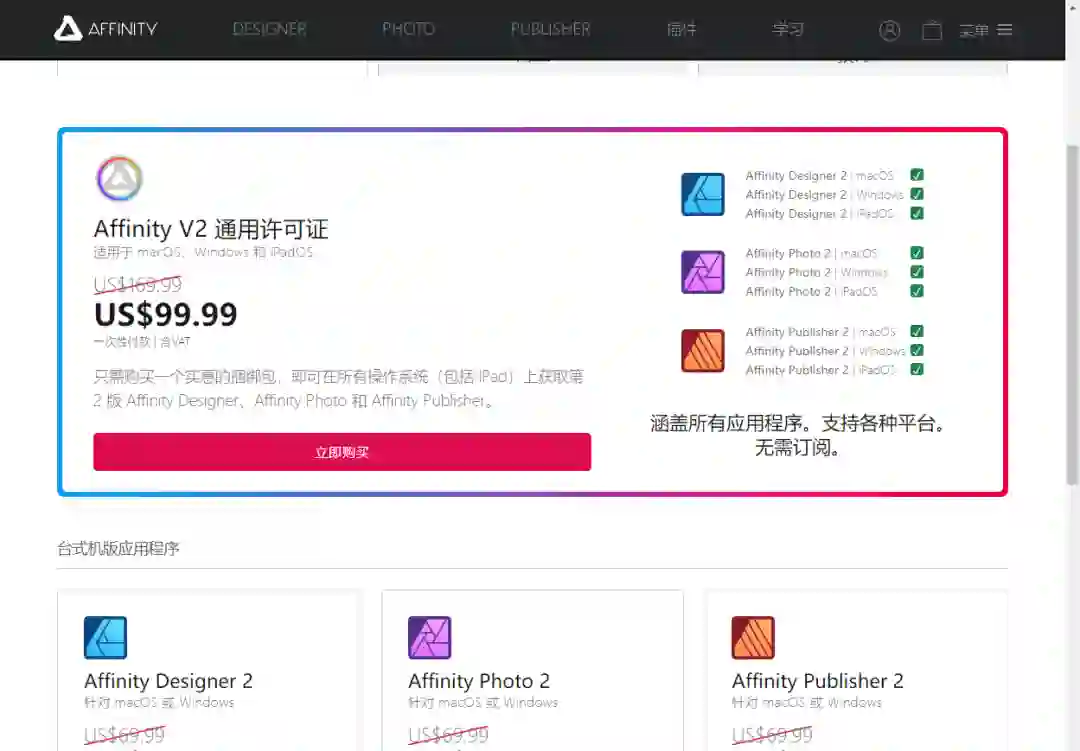Image resolution: width=1080 pixels, height=751 pixels.
Task: Click the 'Affinity Publisher 2 | iPadOS' label
Action: click(x=820, y=370)
